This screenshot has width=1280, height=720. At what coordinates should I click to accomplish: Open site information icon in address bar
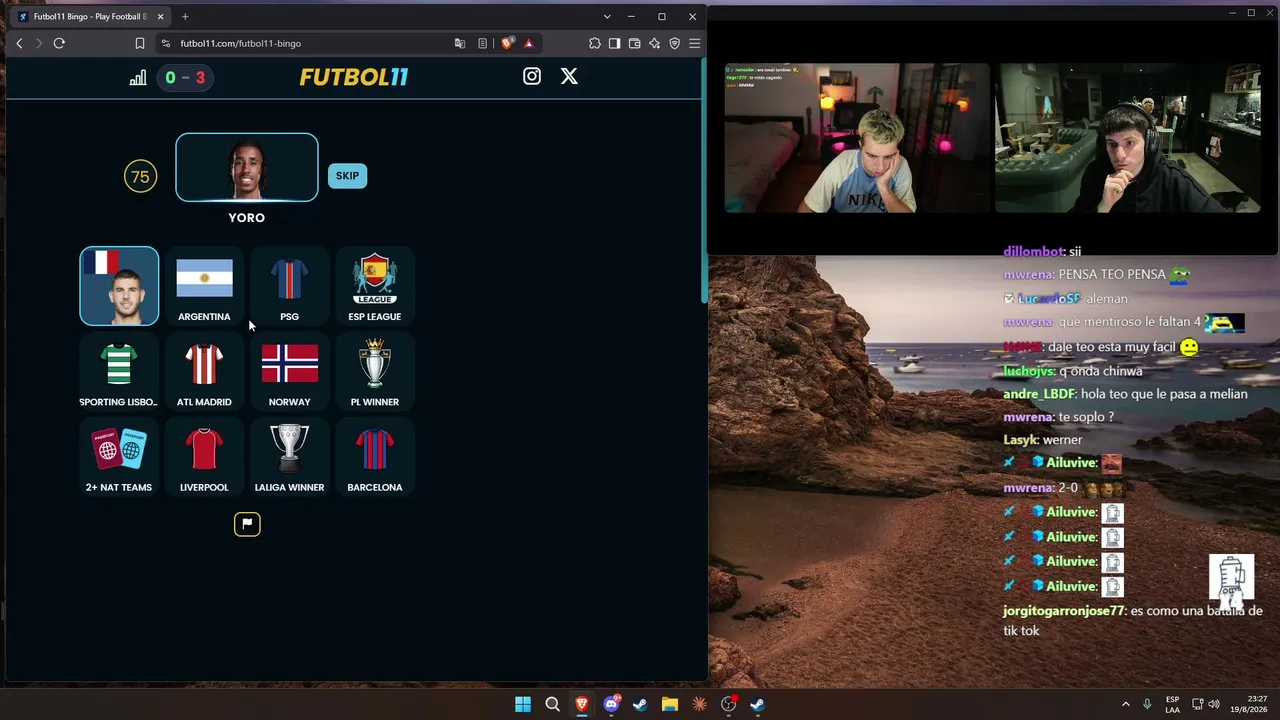pyautogui.click(x=165, y=43)
